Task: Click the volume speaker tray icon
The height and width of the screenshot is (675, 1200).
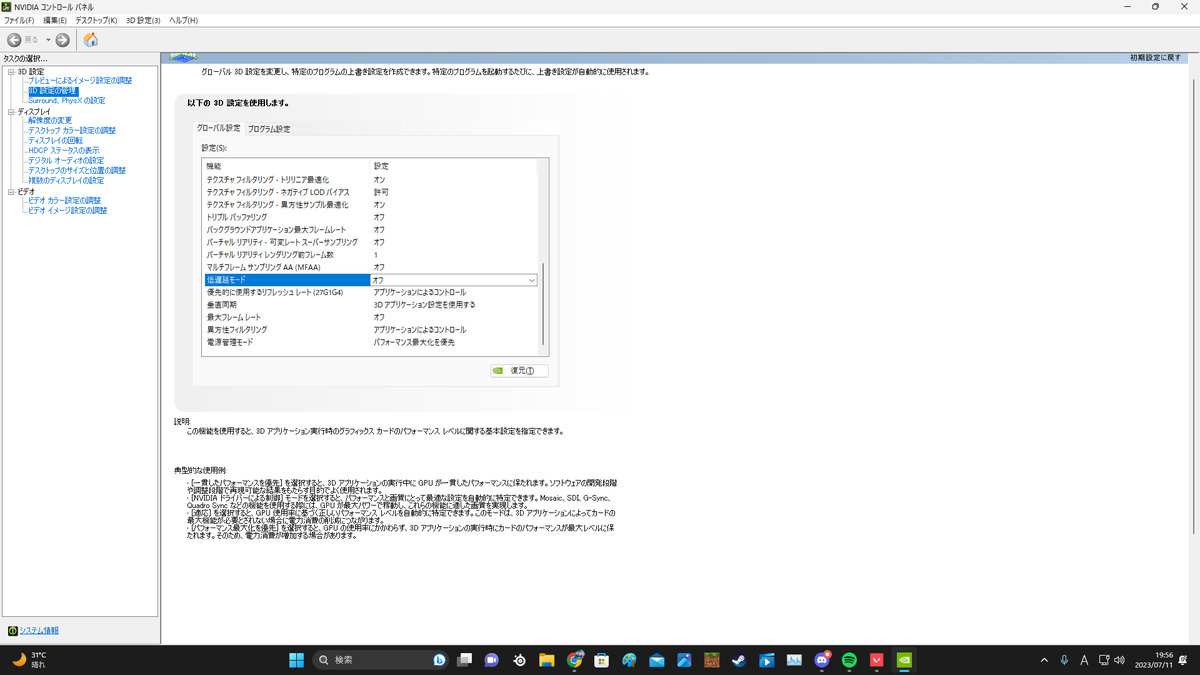Action: pyautogui.click(x=1118, y=660)
